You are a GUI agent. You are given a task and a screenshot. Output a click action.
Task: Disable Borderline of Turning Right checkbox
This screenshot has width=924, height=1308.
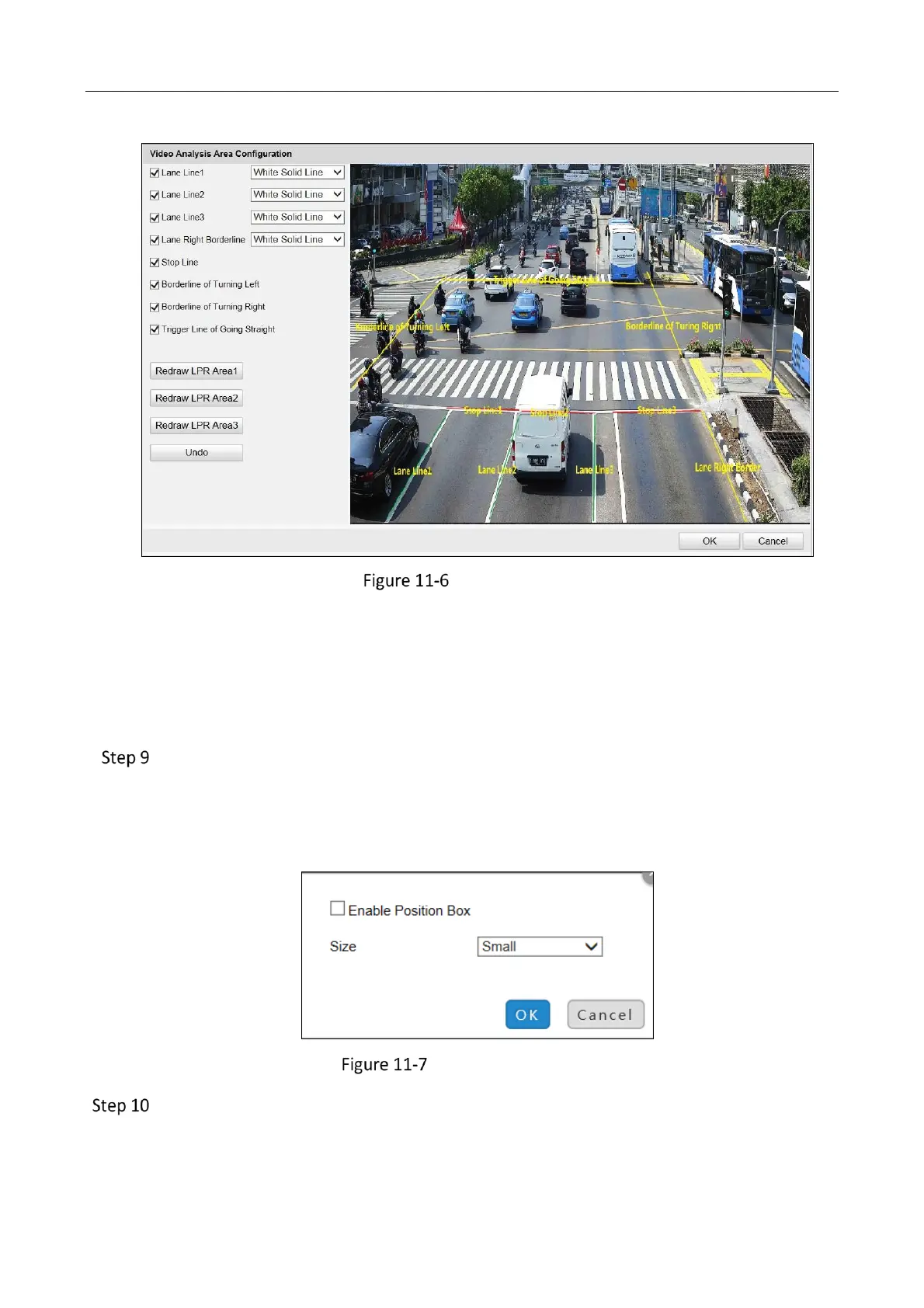(x=155, y=307)
